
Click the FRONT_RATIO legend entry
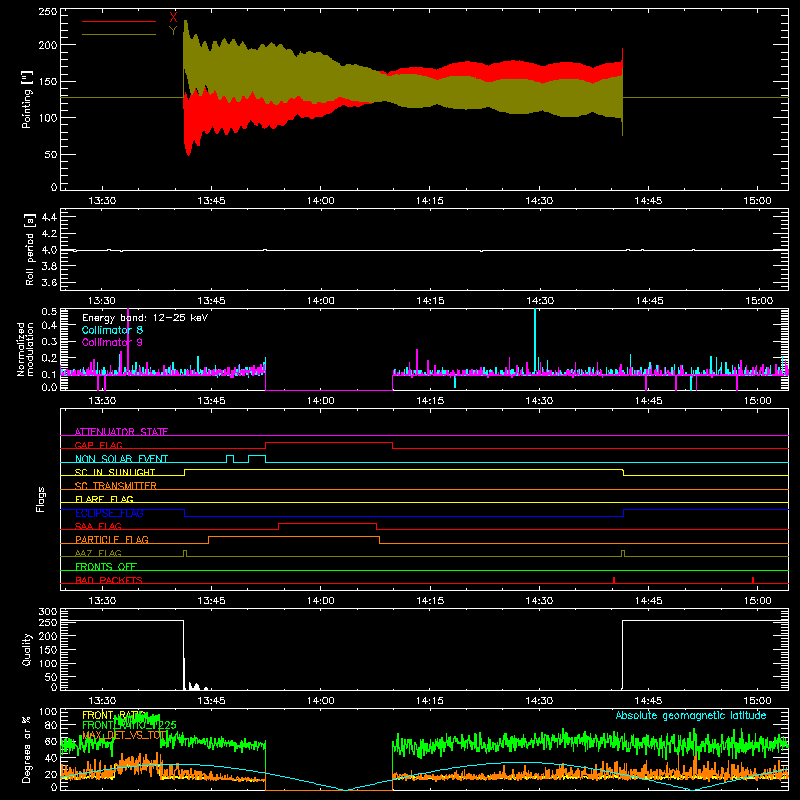tap(114, 715)
